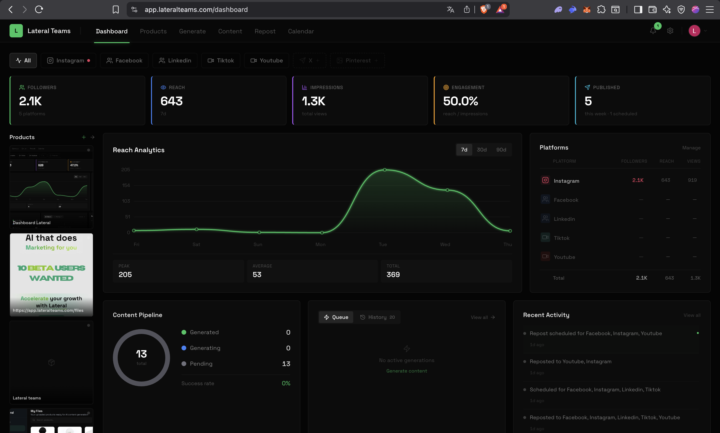
Task: Click the Lateral Teams logo icon
Action: tap(16, 31)
